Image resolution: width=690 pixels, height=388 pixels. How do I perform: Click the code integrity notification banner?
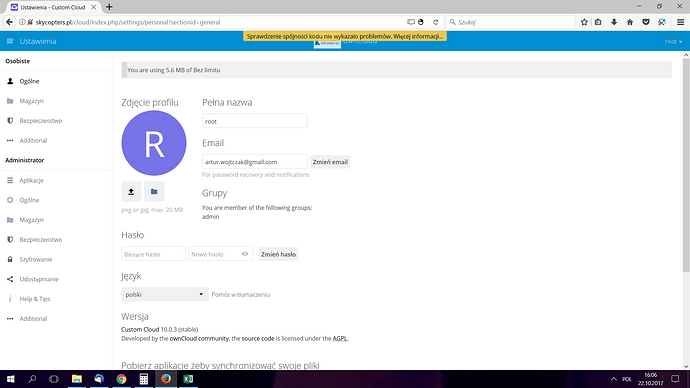pos(345,36)
